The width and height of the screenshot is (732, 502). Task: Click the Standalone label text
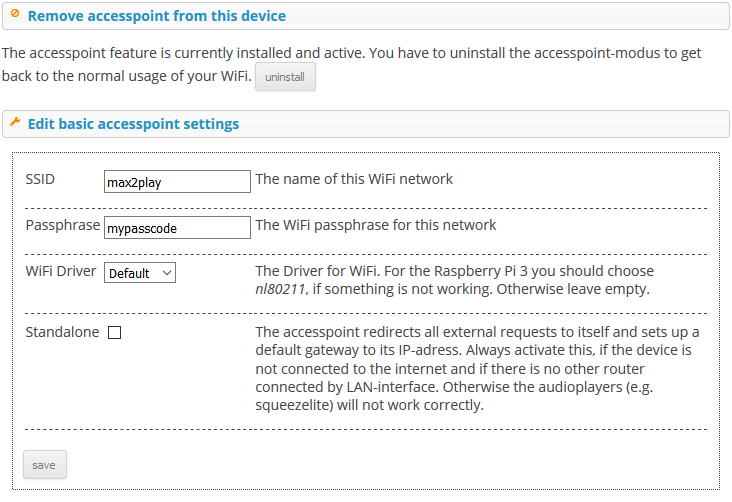pos(62,332)
